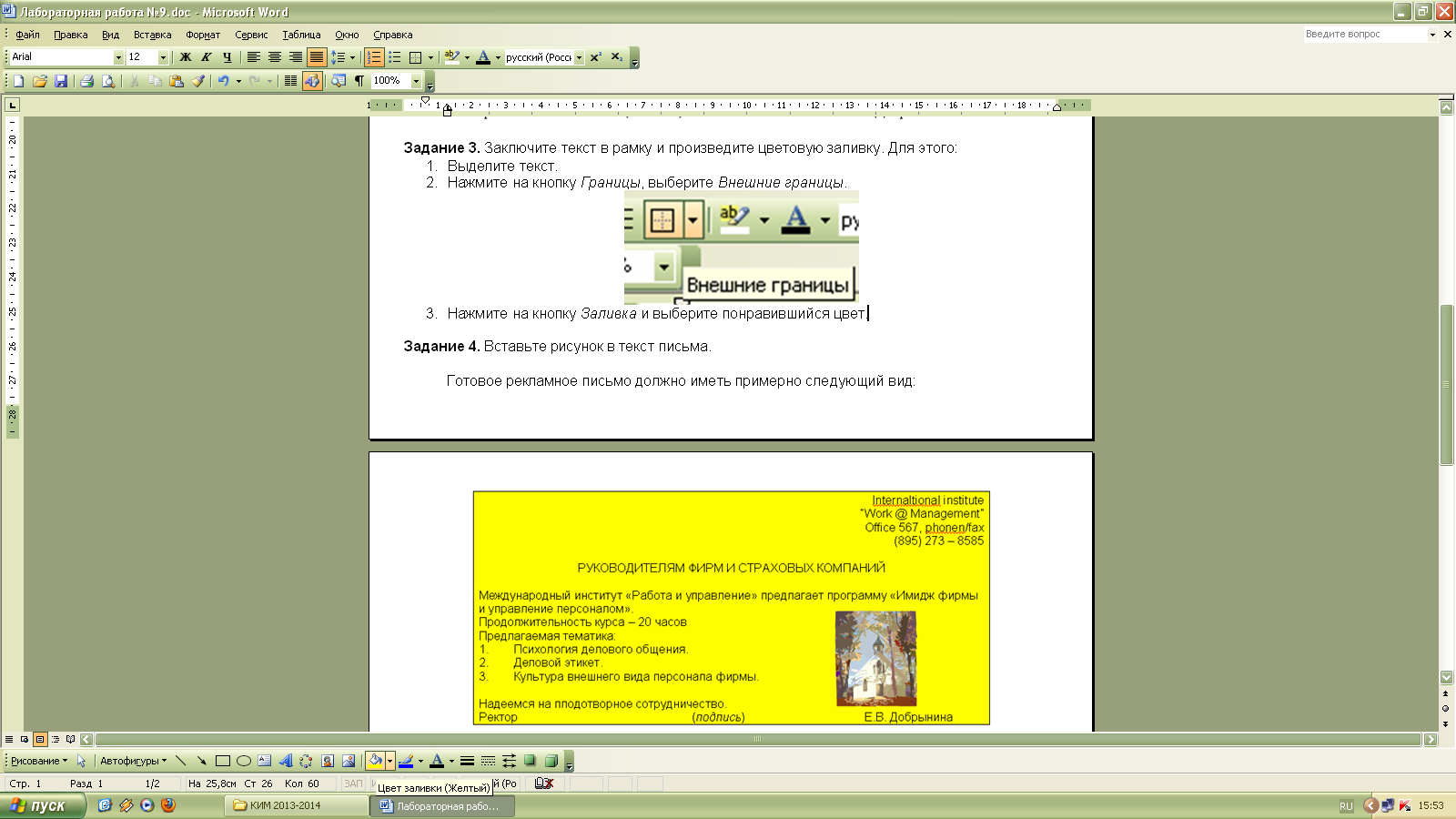1456x819 pixels.
Task: Toggle justified alignment
Action: tap(317, 57)
